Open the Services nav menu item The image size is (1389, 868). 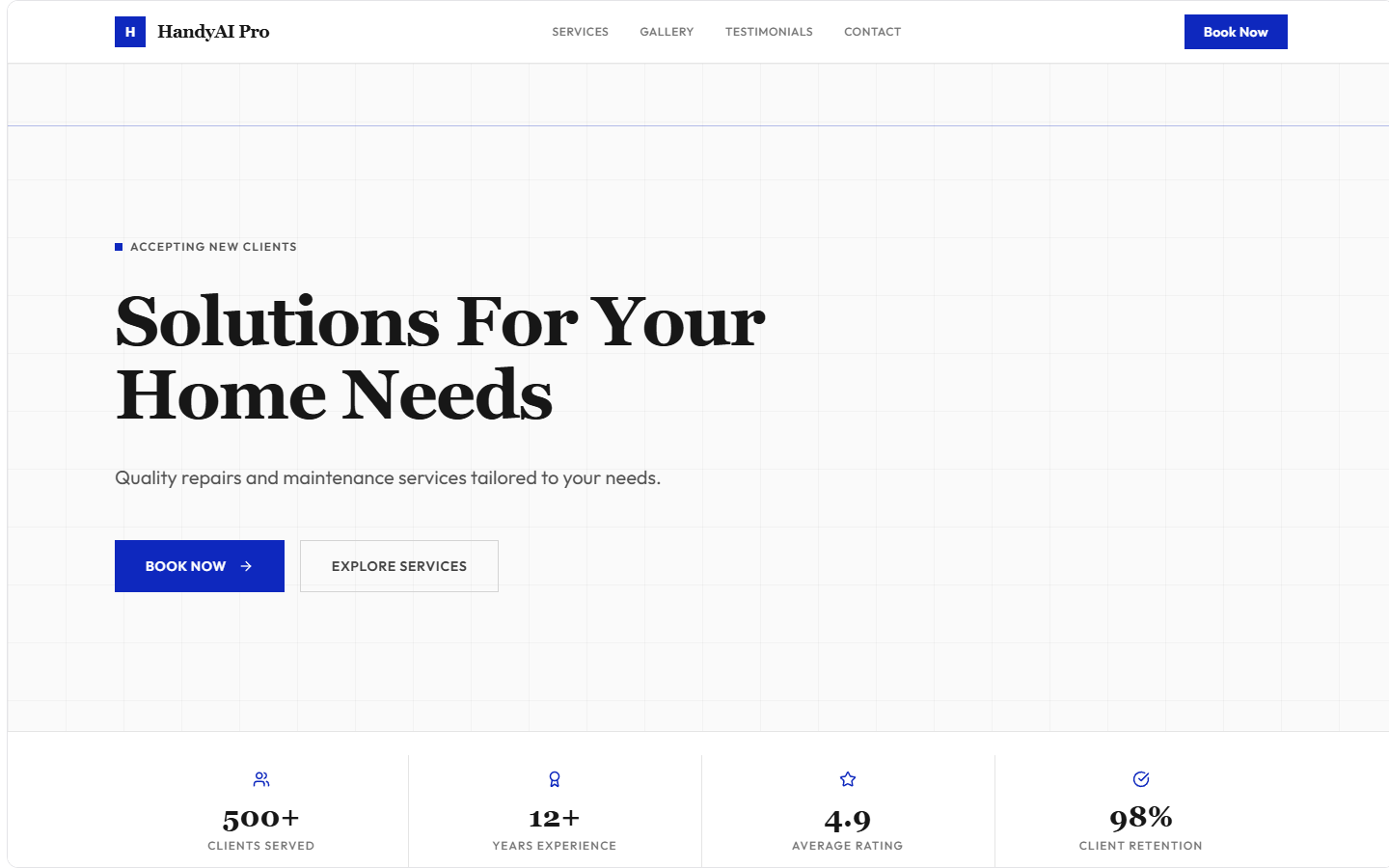pos(580,32)
